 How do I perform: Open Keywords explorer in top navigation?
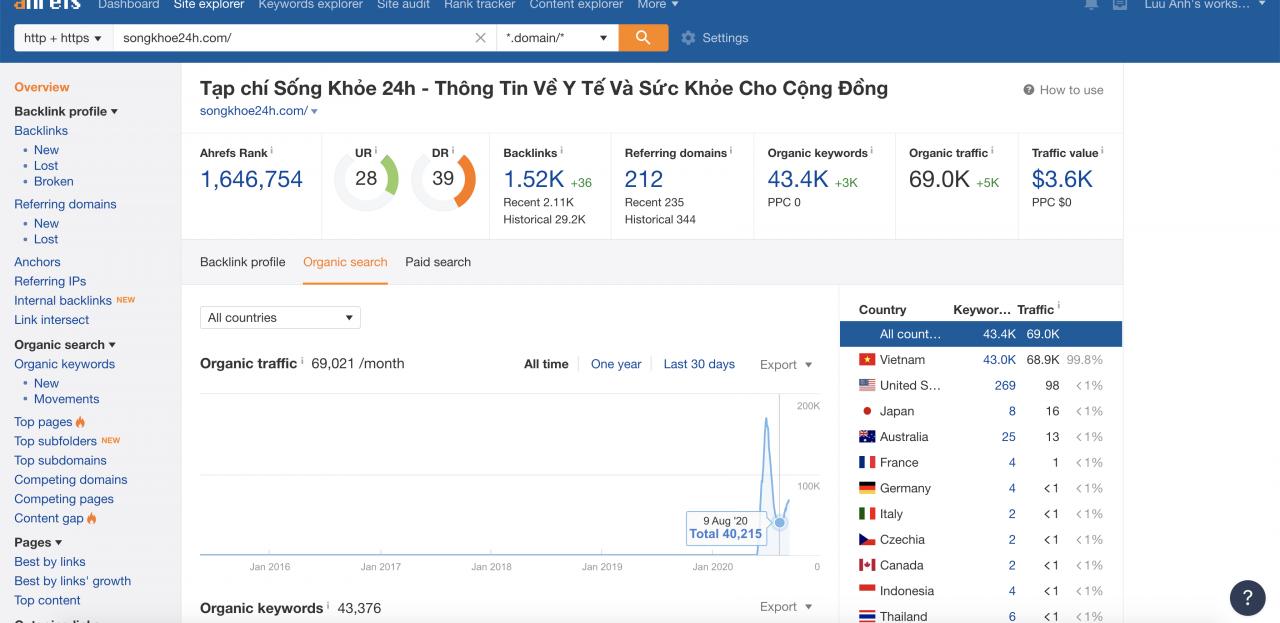pos(309,5)
